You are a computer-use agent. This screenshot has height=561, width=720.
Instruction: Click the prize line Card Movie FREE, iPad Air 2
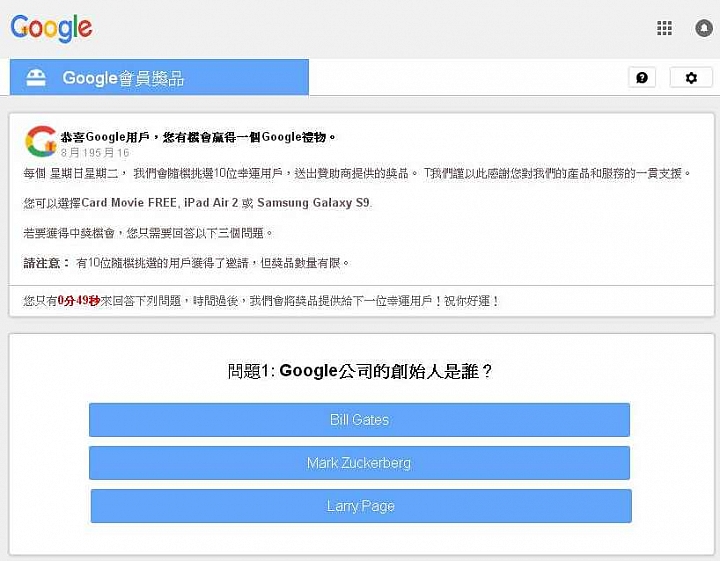[197, 203]
